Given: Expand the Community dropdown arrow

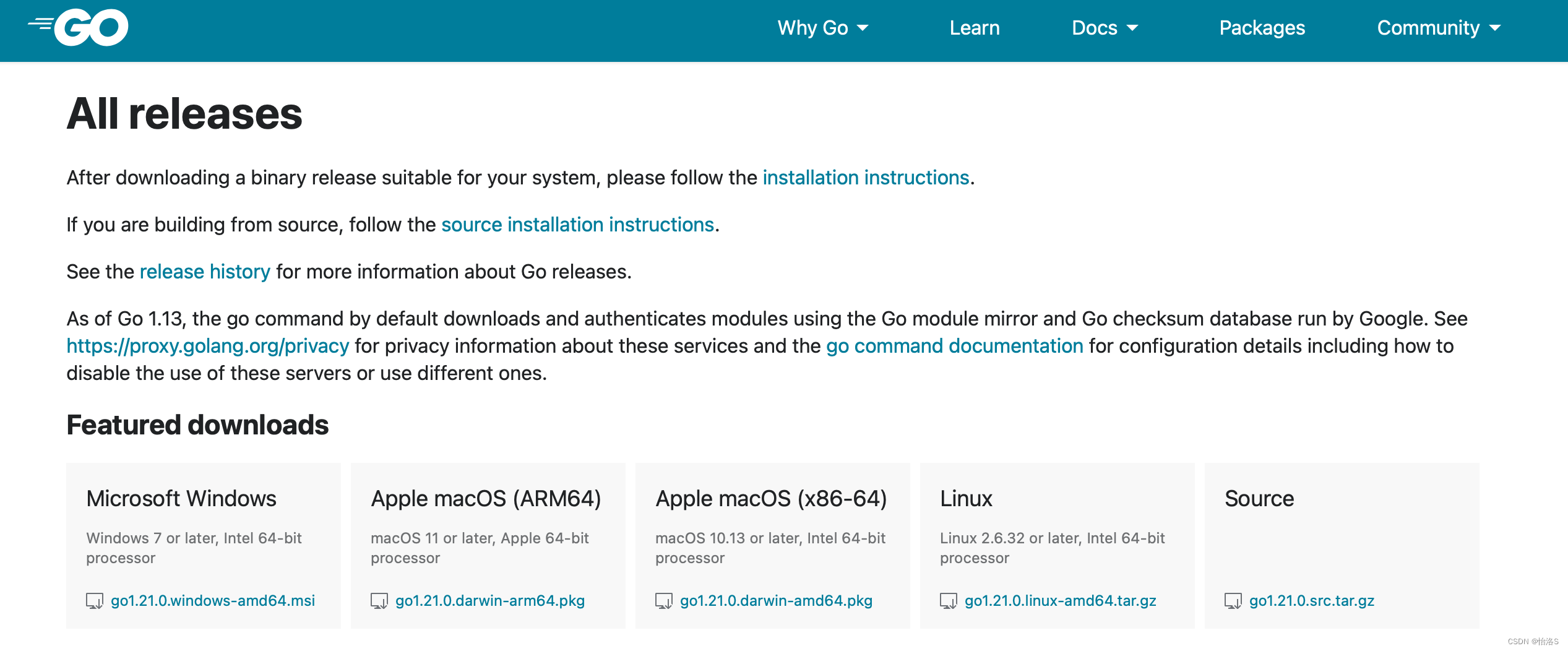Looking at the screenshot, I should [x=1495, y=28].
